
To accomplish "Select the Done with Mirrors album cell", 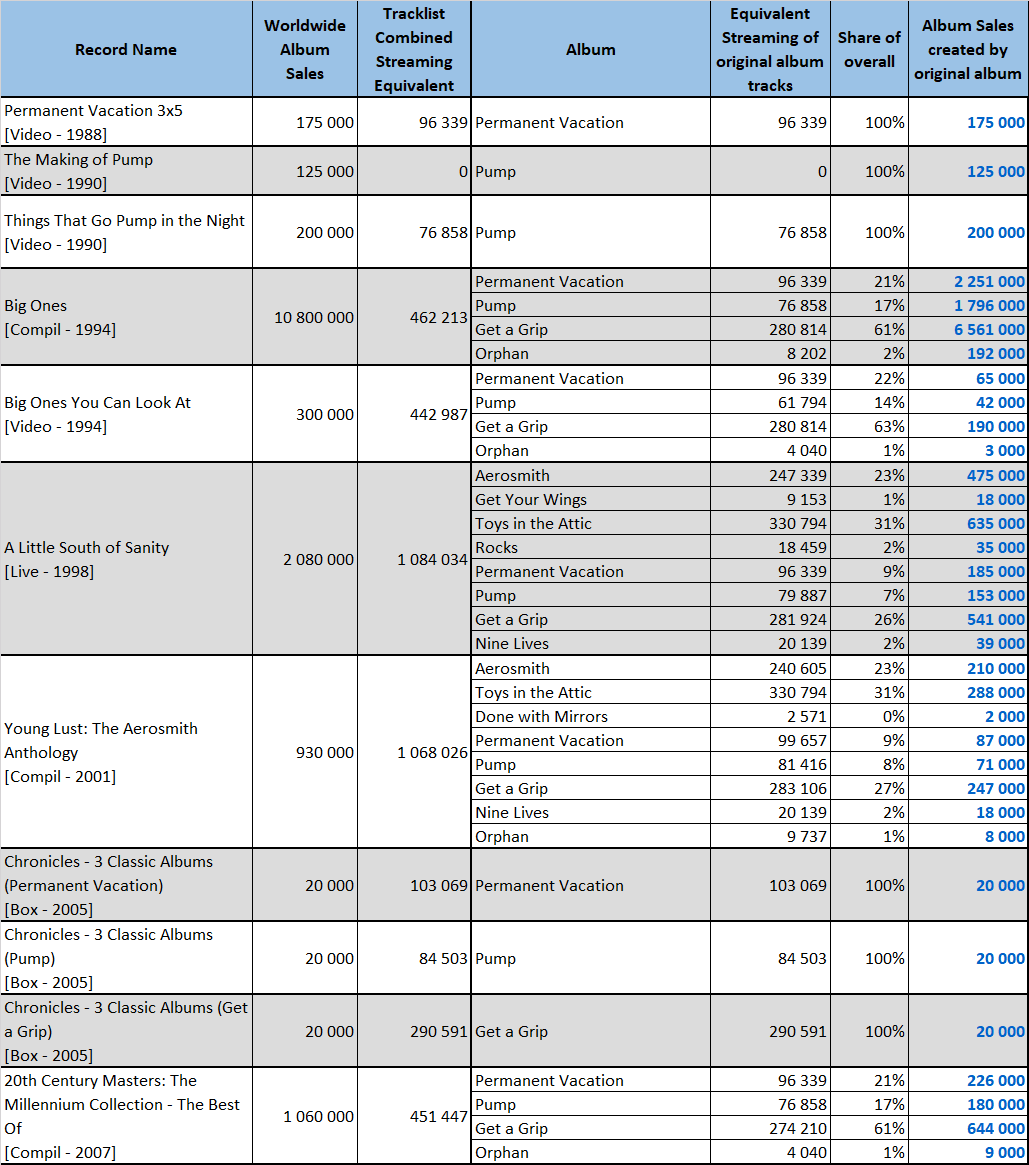I will 591,716.
